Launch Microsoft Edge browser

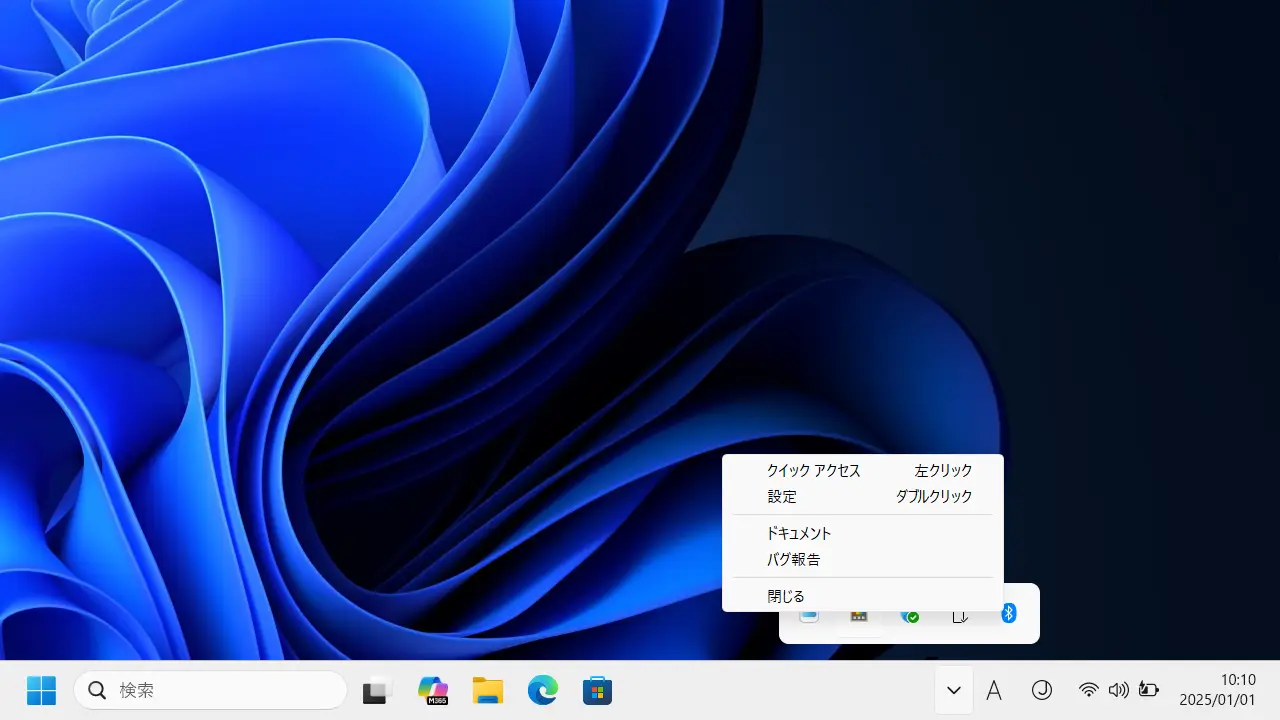click(543, 690)
